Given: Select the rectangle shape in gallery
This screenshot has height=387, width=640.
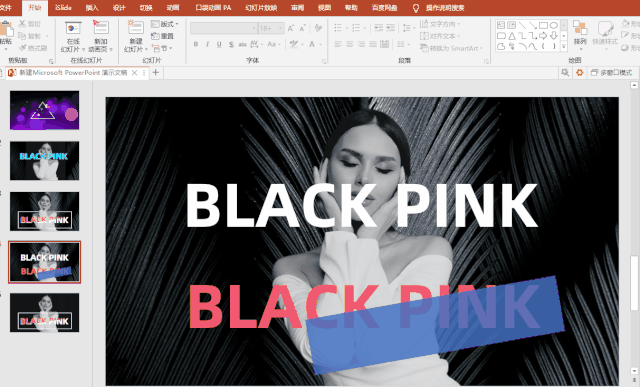Looking at the screenshot, I should [543, 25].
